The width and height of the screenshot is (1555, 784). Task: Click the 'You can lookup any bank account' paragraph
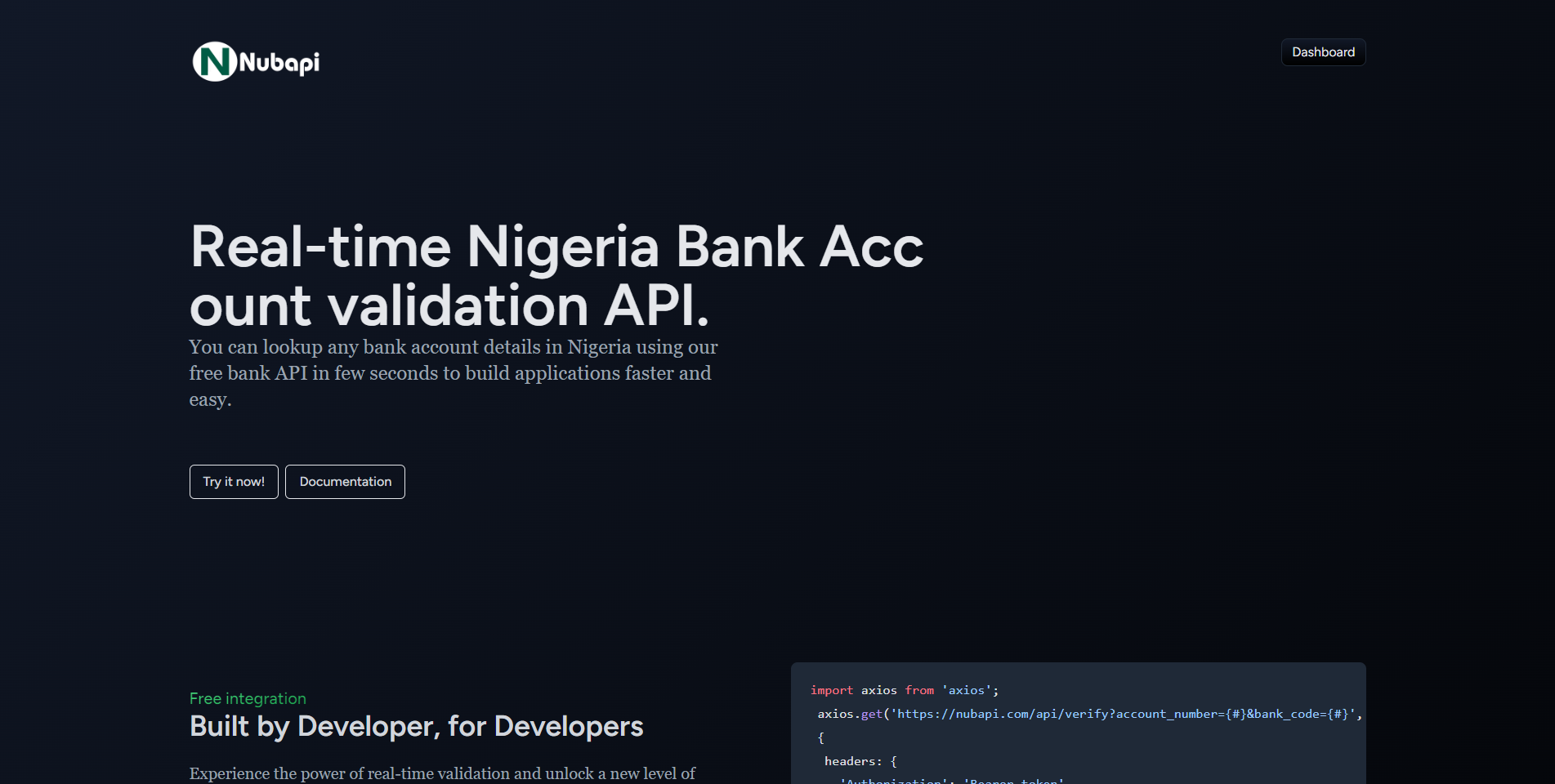point(454,373)
